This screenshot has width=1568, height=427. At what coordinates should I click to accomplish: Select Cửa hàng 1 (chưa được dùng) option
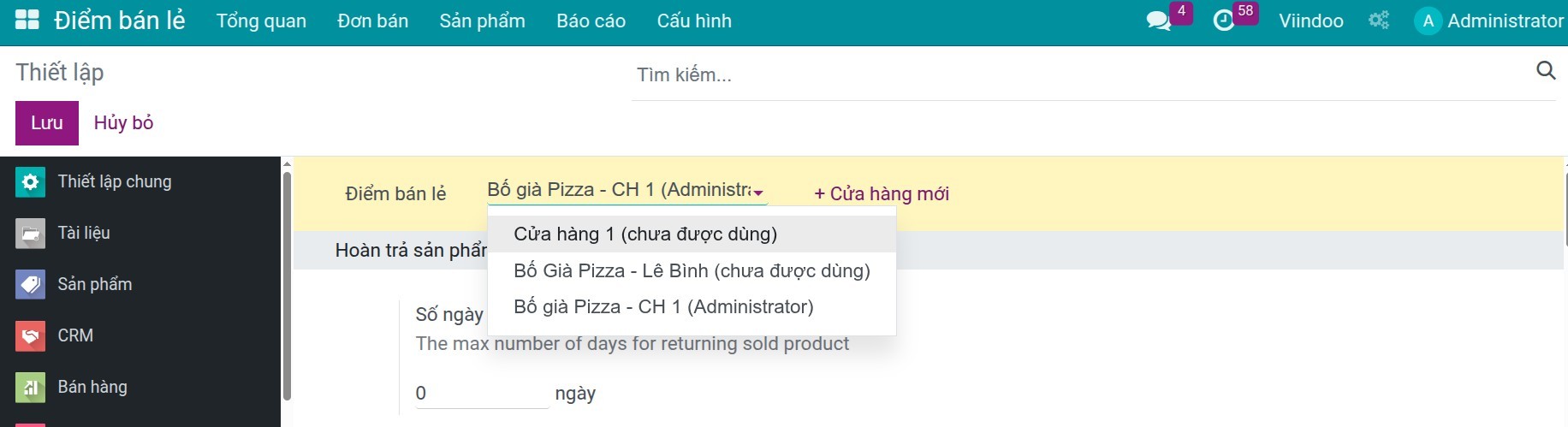(645, 234)
